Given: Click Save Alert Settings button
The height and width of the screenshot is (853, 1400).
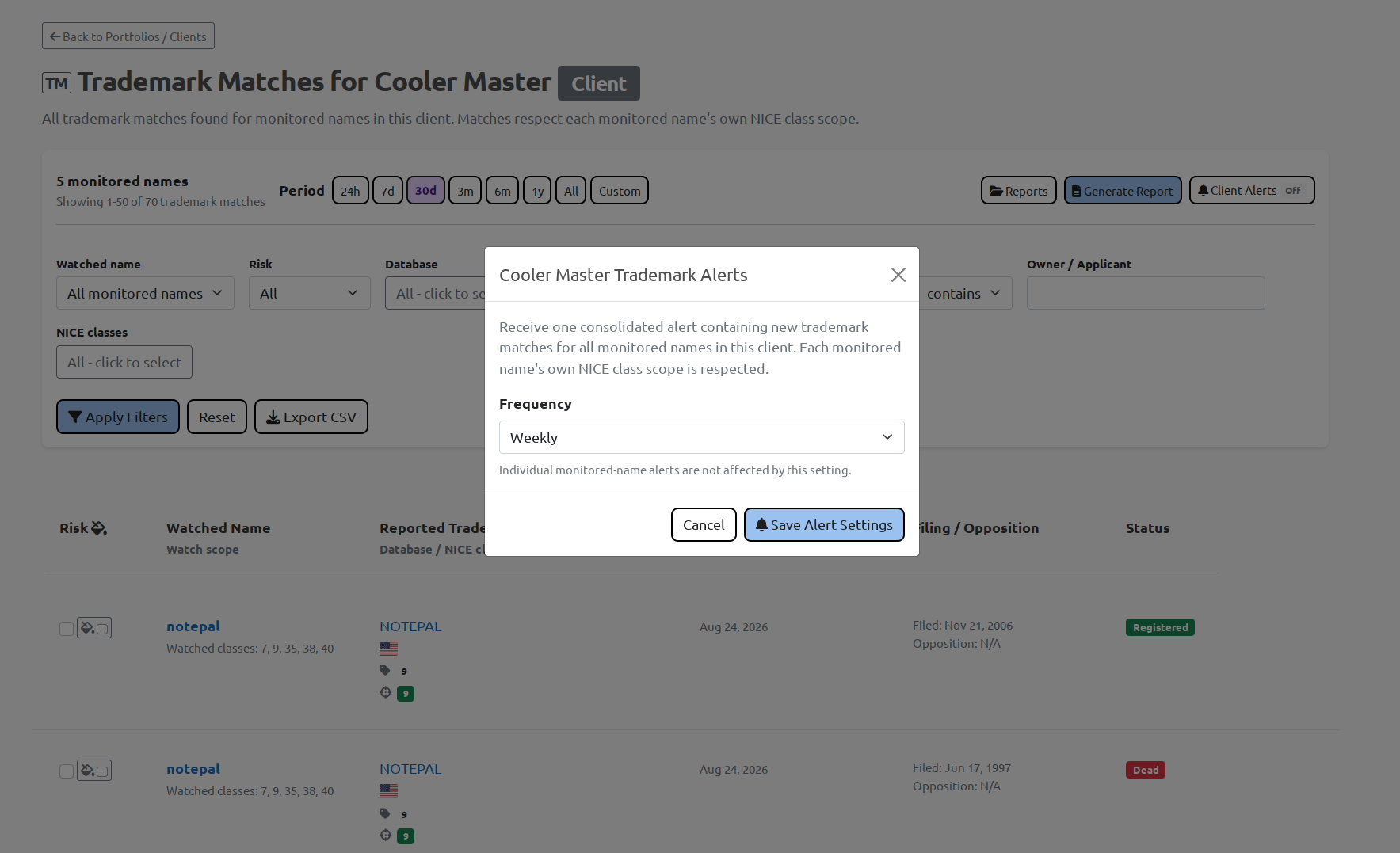Looking at the screenshot, I should [824, 524].
